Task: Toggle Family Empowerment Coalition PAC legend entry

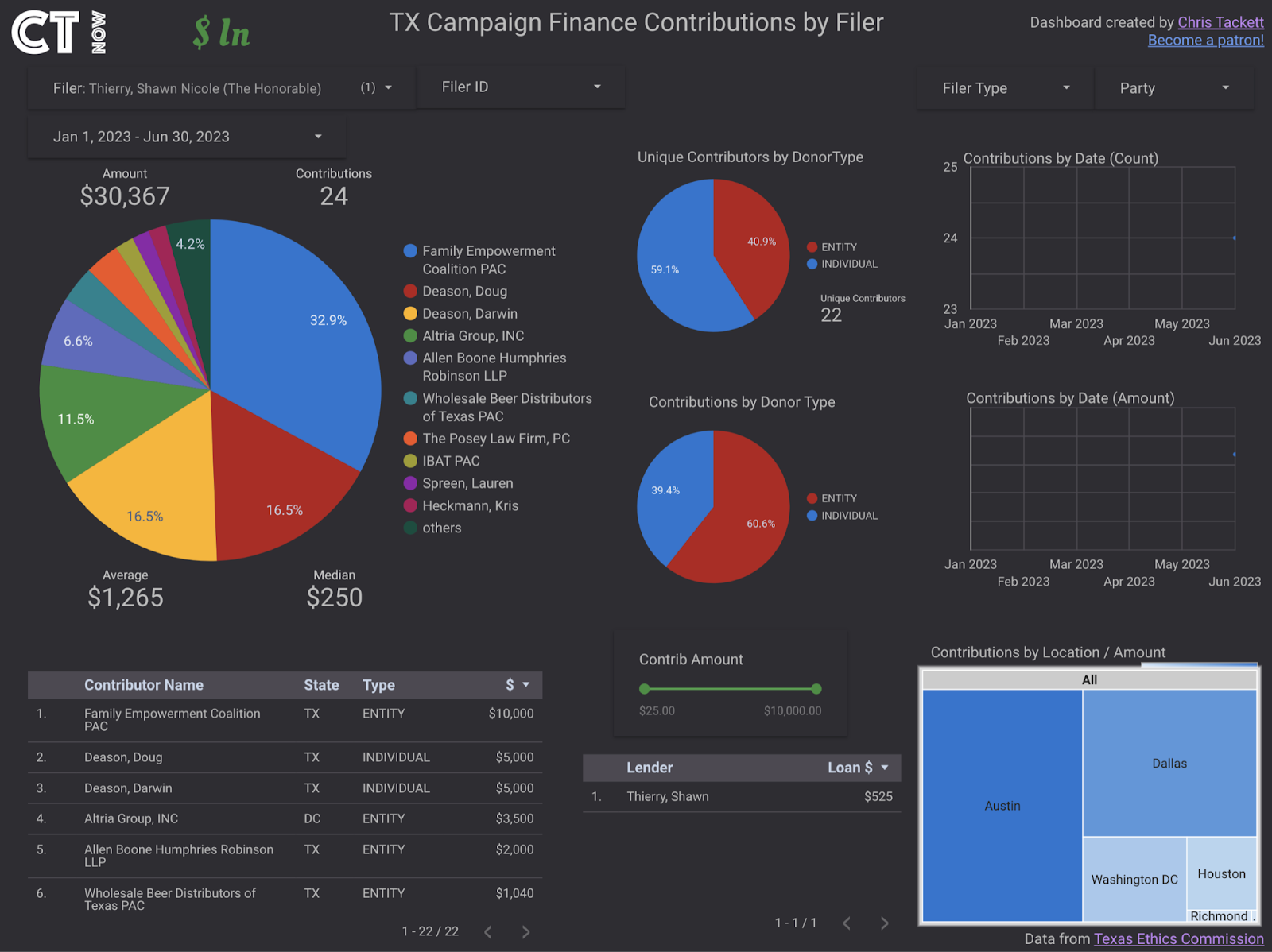Action: click(x=480, y=260)
